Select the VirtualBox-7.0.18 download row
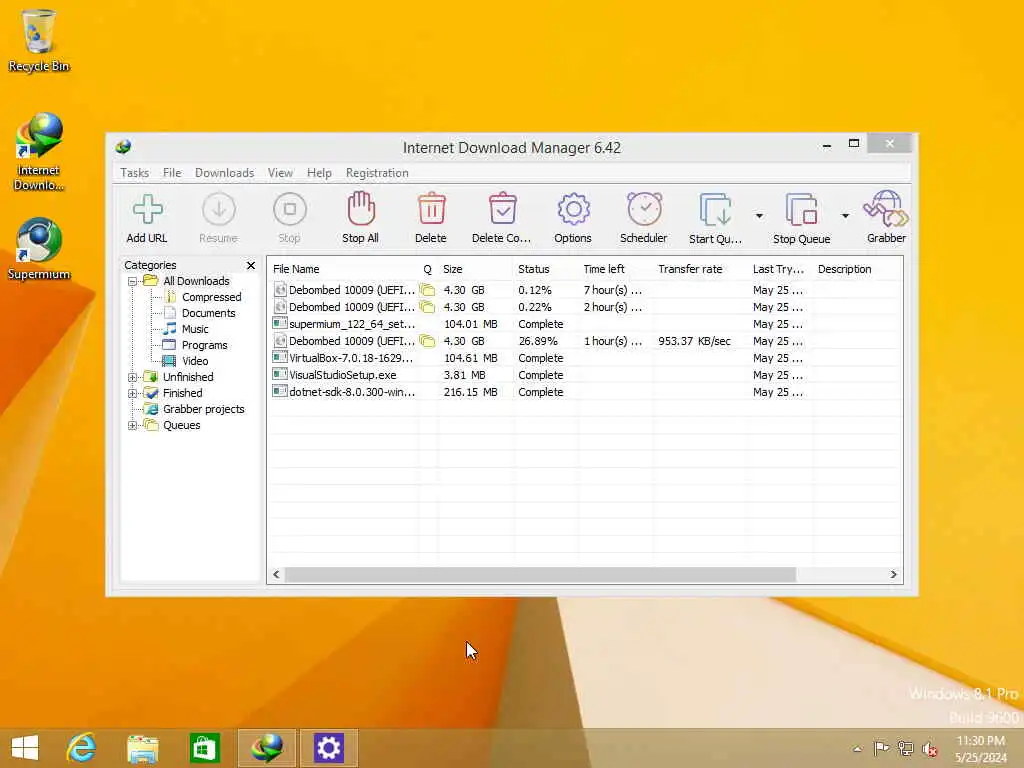This screenshot has height=768, width=1024. (584, 358)
